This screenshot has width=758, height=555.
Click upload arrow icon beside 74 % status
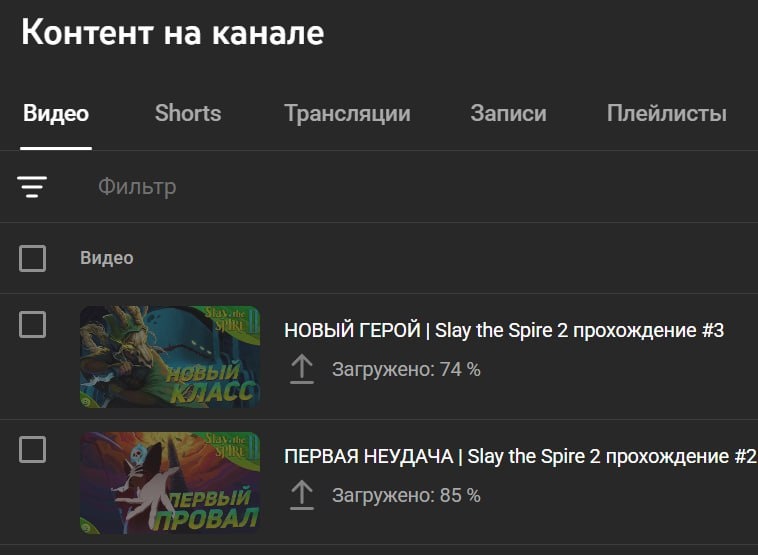[302, 369]
